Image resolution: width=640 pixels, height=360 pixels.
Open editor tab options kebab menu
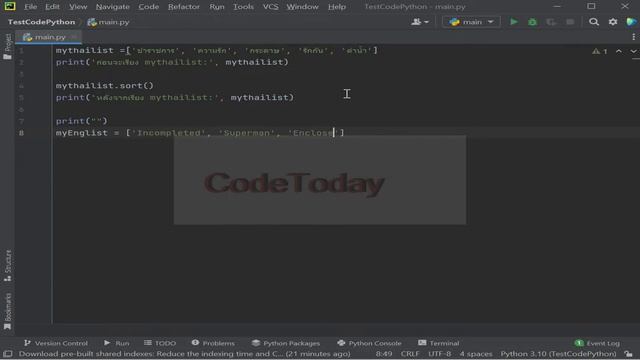click(633, 37)
